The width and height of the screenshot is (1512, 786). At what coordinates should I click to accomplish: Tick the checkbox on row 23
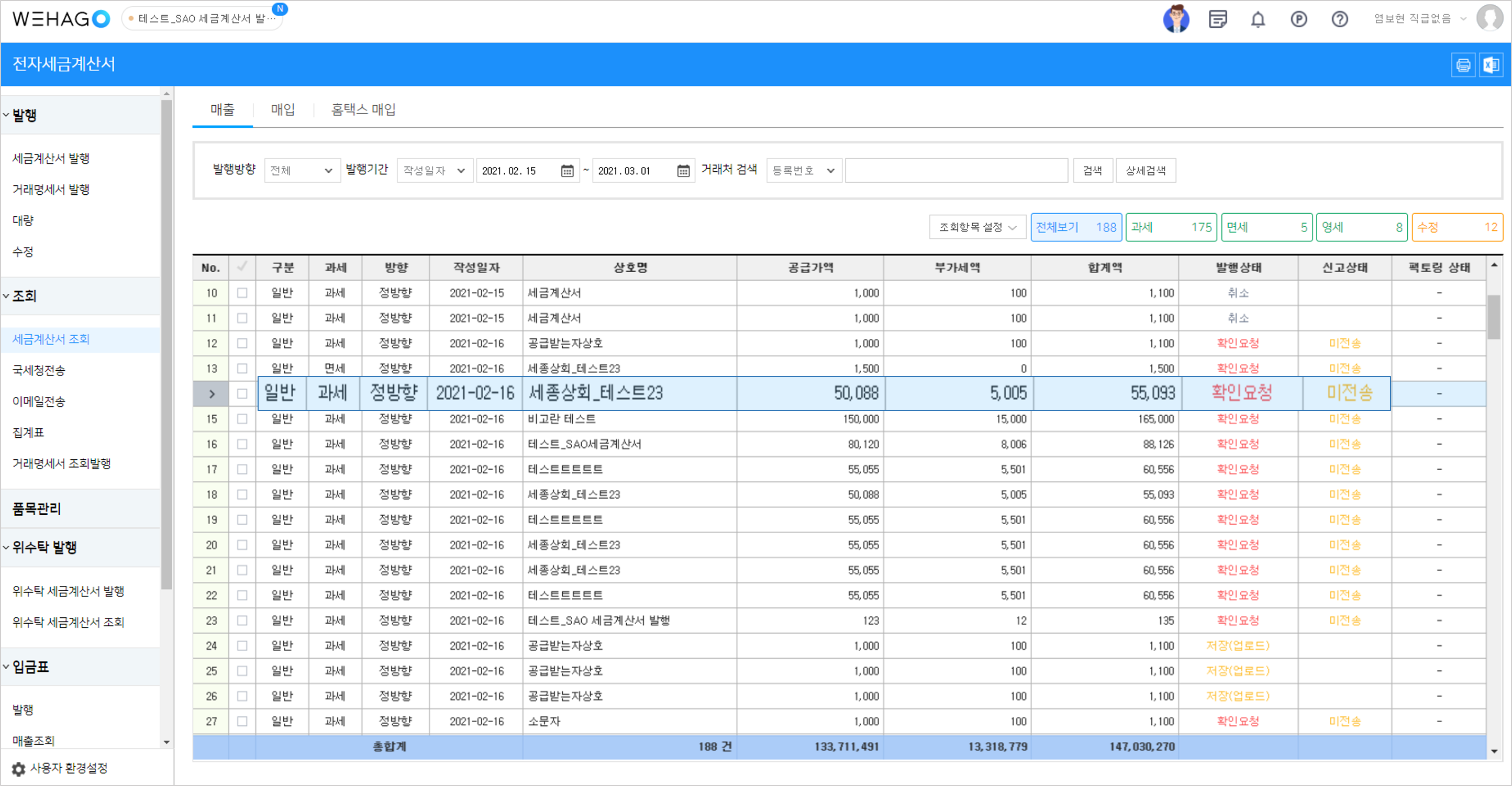coord(242,621)
